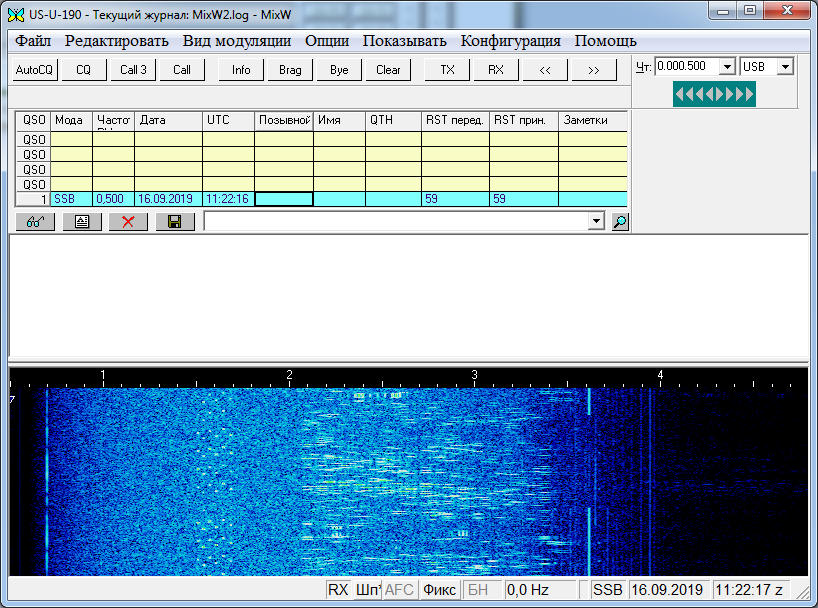Click the << previous macros button

pos(545,70)
